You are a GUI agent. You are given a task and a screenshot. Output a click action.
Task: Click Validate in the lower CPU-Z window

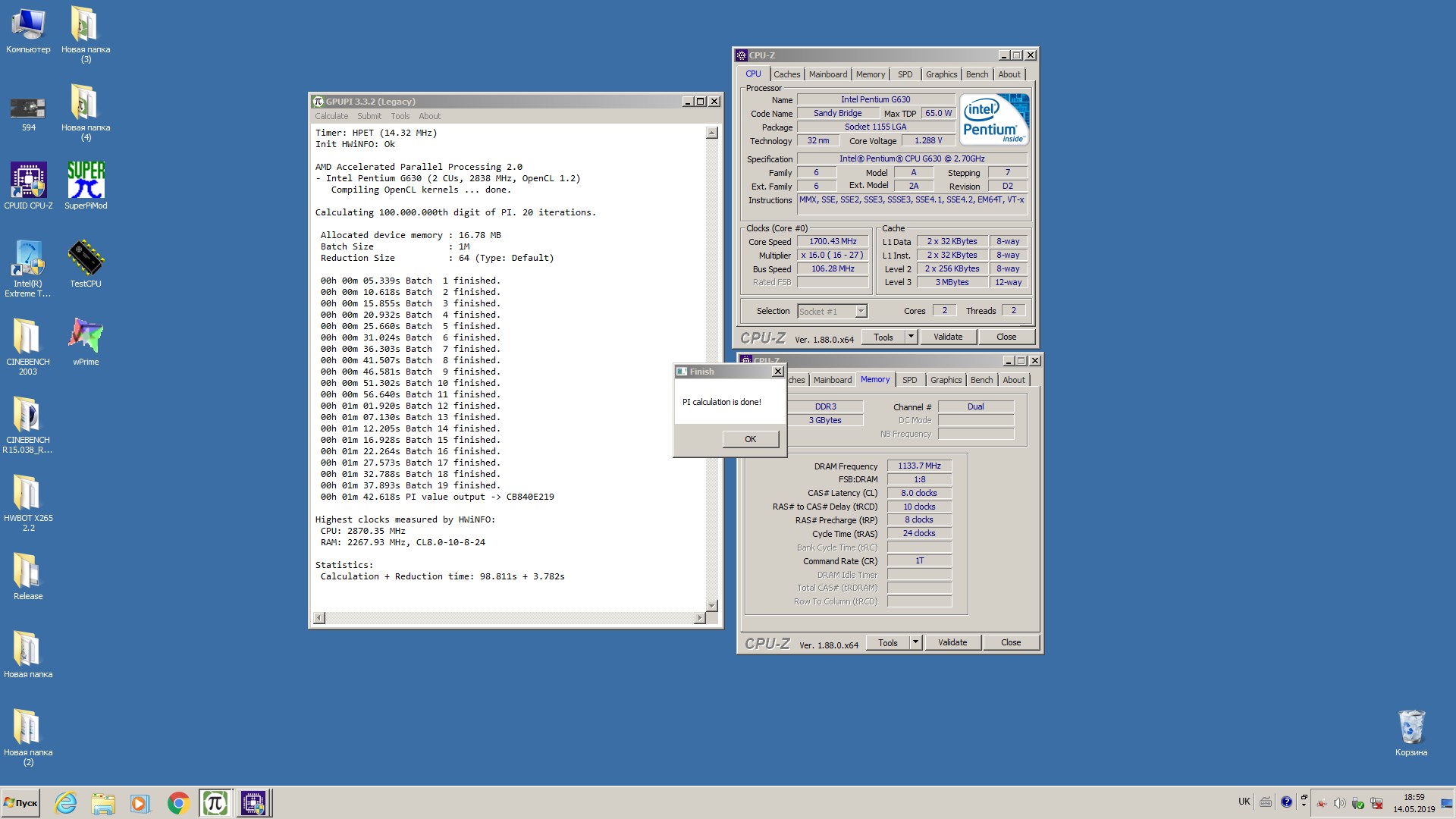[x=952, y=642]
